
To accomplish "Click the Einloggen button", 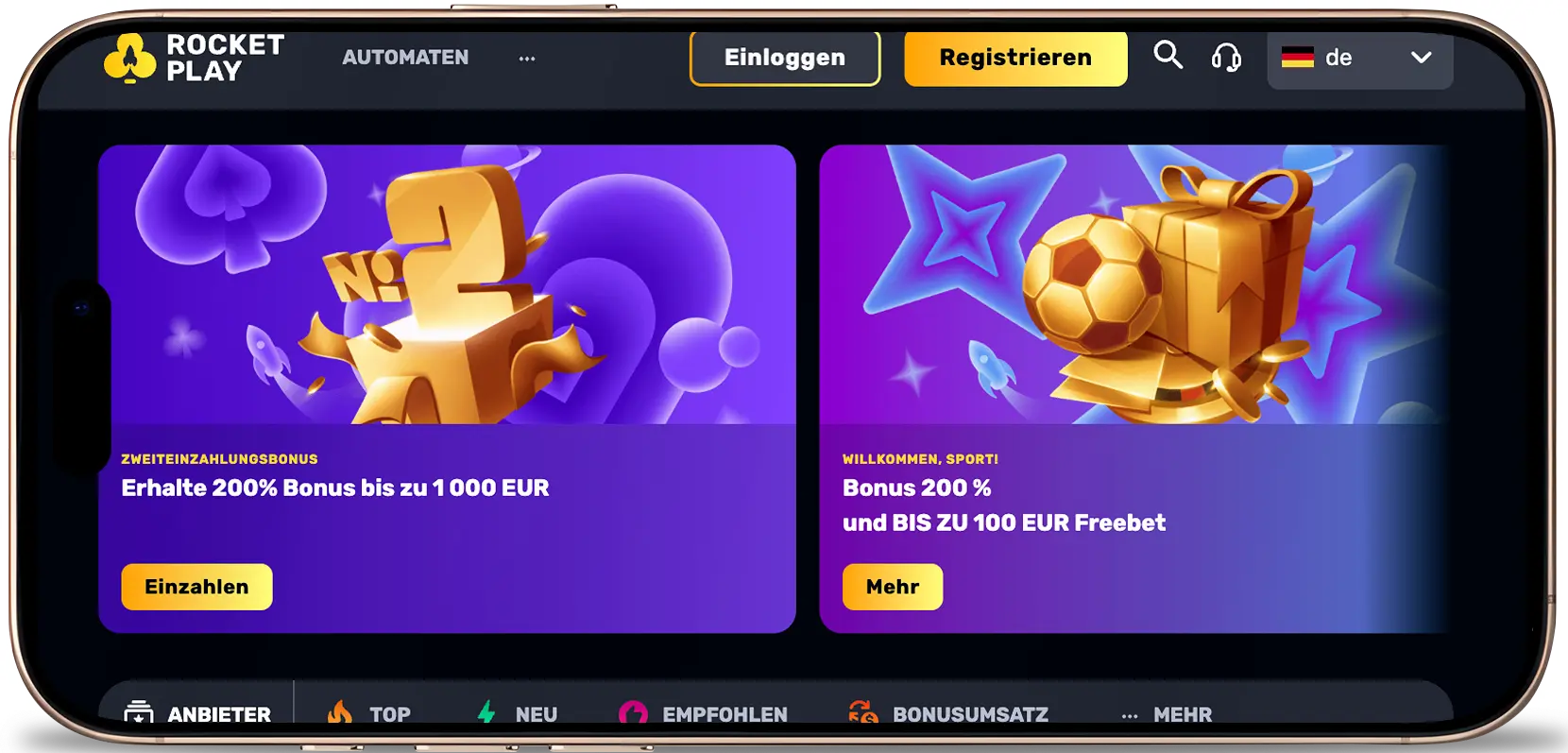I will (785, 58).
